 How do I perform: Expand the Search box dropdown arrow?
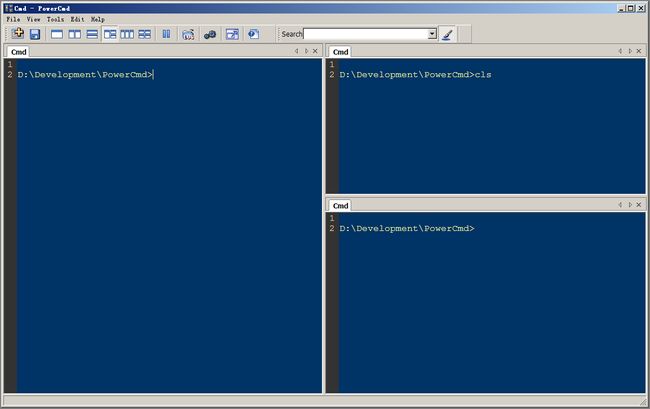[x=432, y=34]
